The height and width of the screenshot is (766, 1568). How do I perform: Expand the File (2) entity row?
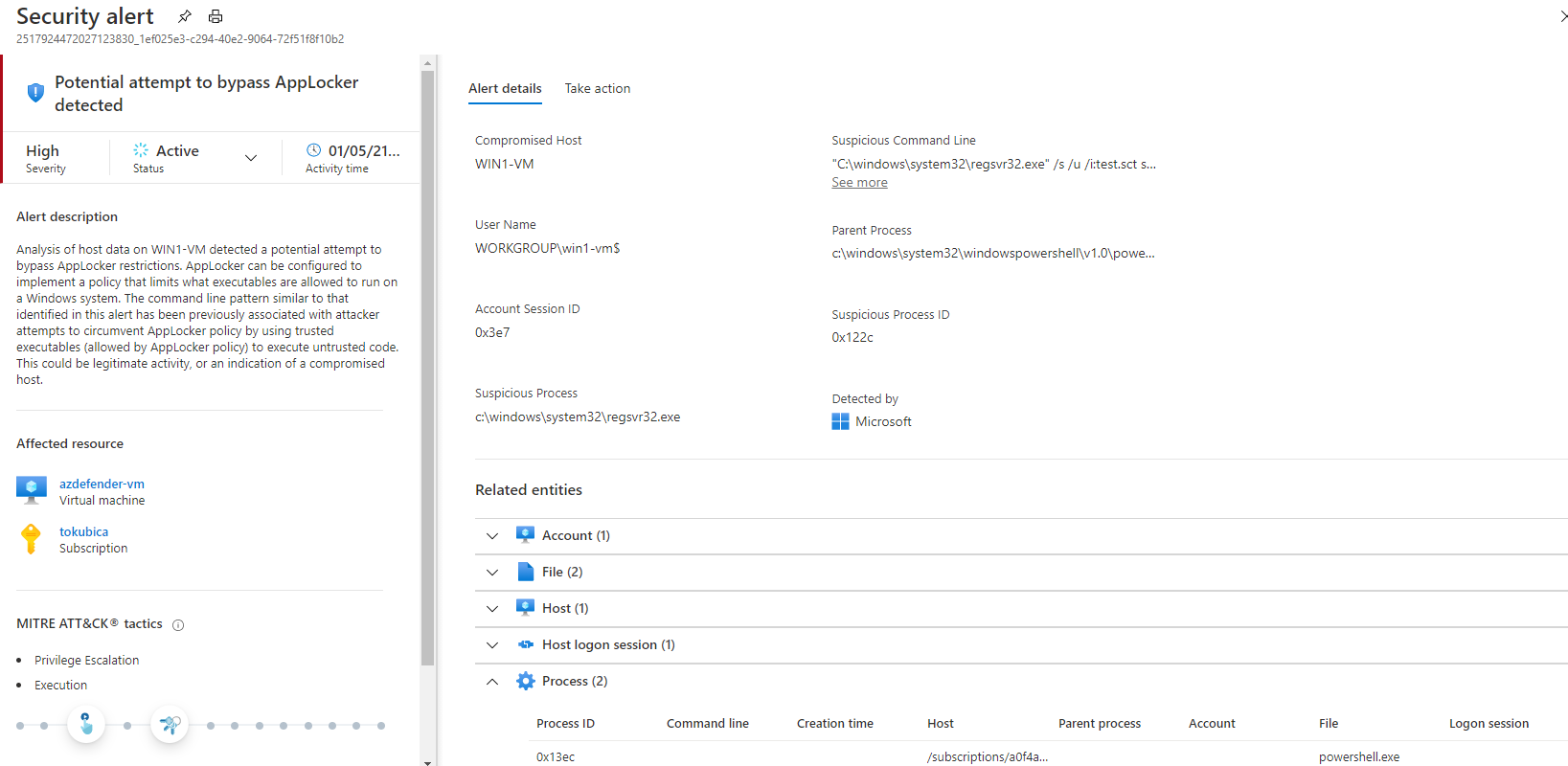pos(492,573)
